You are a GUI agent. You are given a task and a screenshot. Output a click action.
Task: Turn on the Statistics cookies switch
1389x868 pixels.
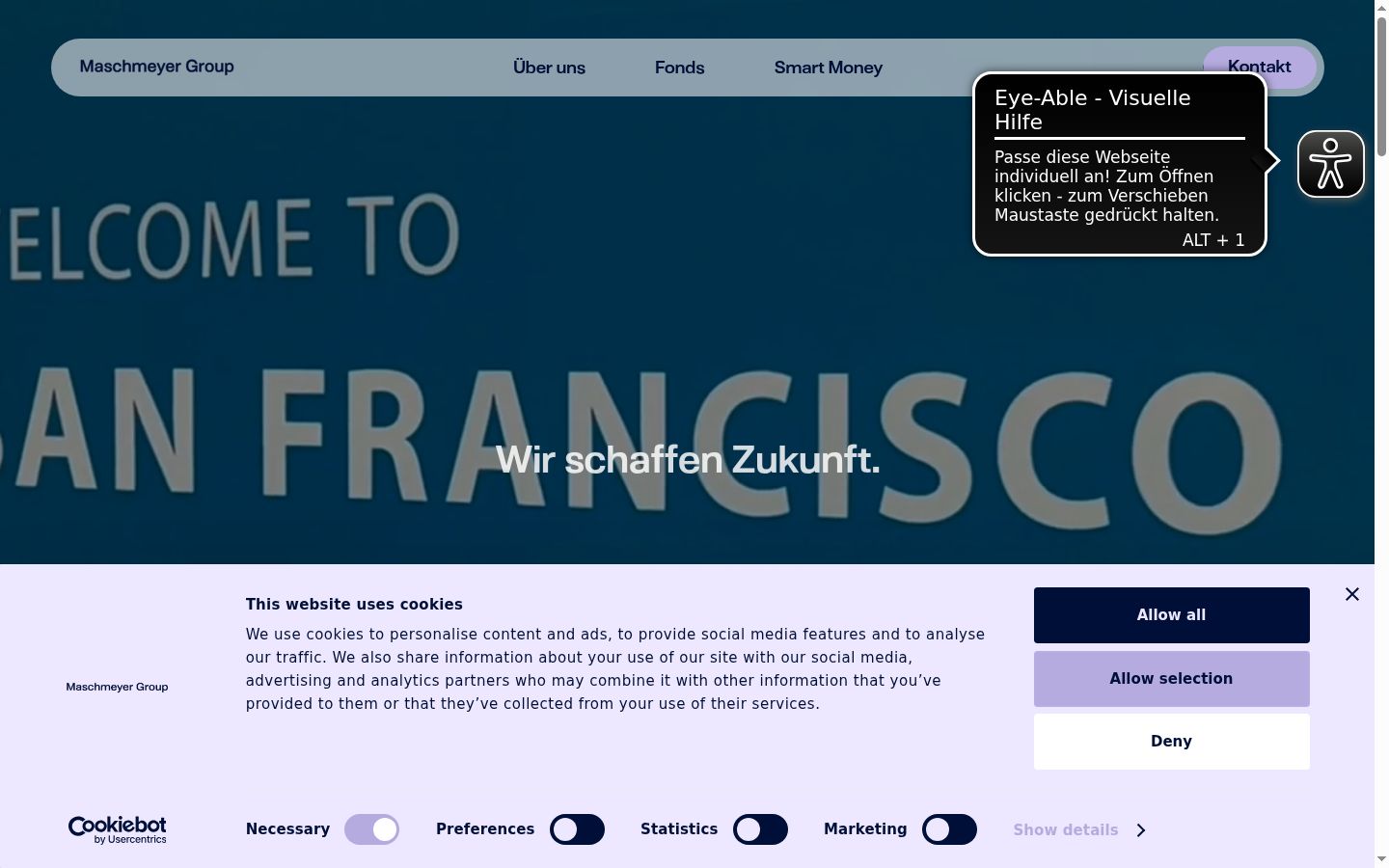[760, 829]
